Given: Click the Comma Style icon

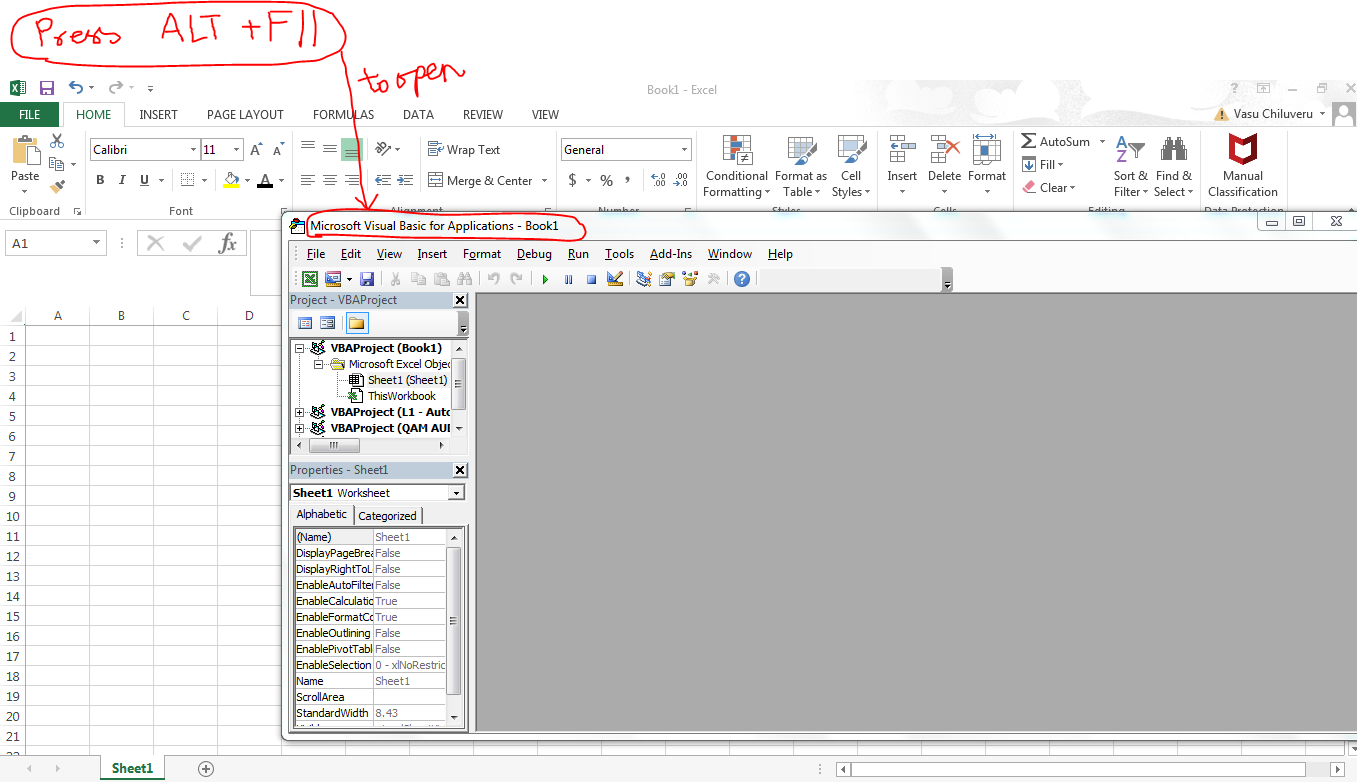Looking at the screenshot, I should [x=628, y=181].
